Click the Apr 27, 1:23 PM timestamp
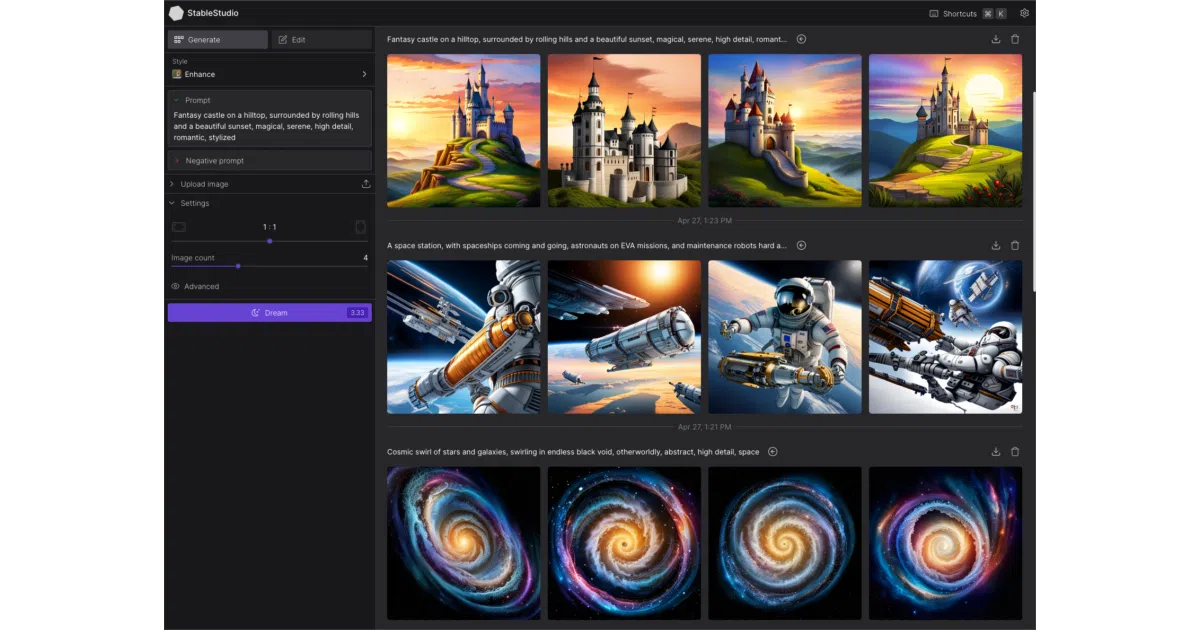Viewport: 1200px width, 630px height. (x=704, y=220)
